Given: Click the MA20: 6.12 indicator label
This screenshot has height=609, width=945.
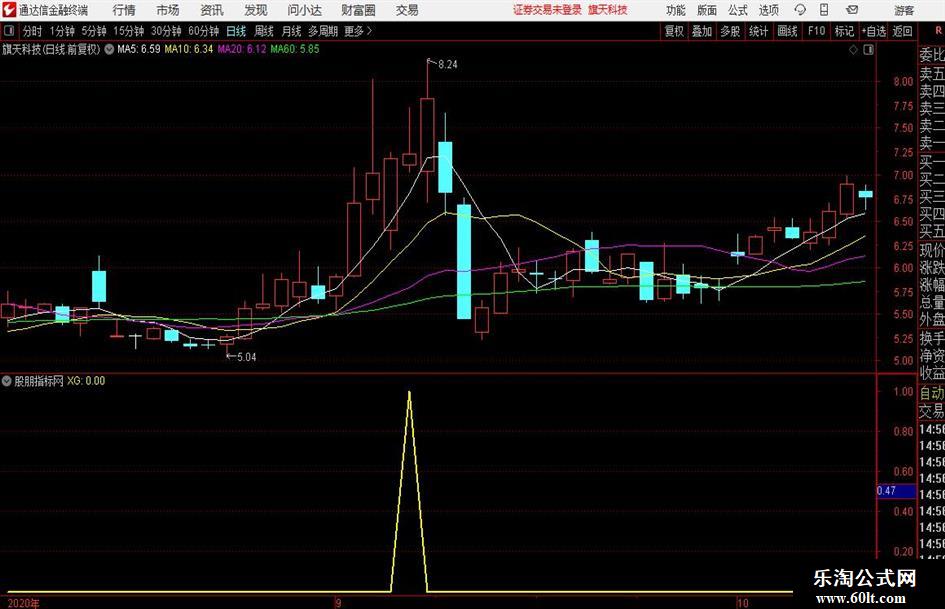Looking at the screenshot, I should (x=242, y=49).
